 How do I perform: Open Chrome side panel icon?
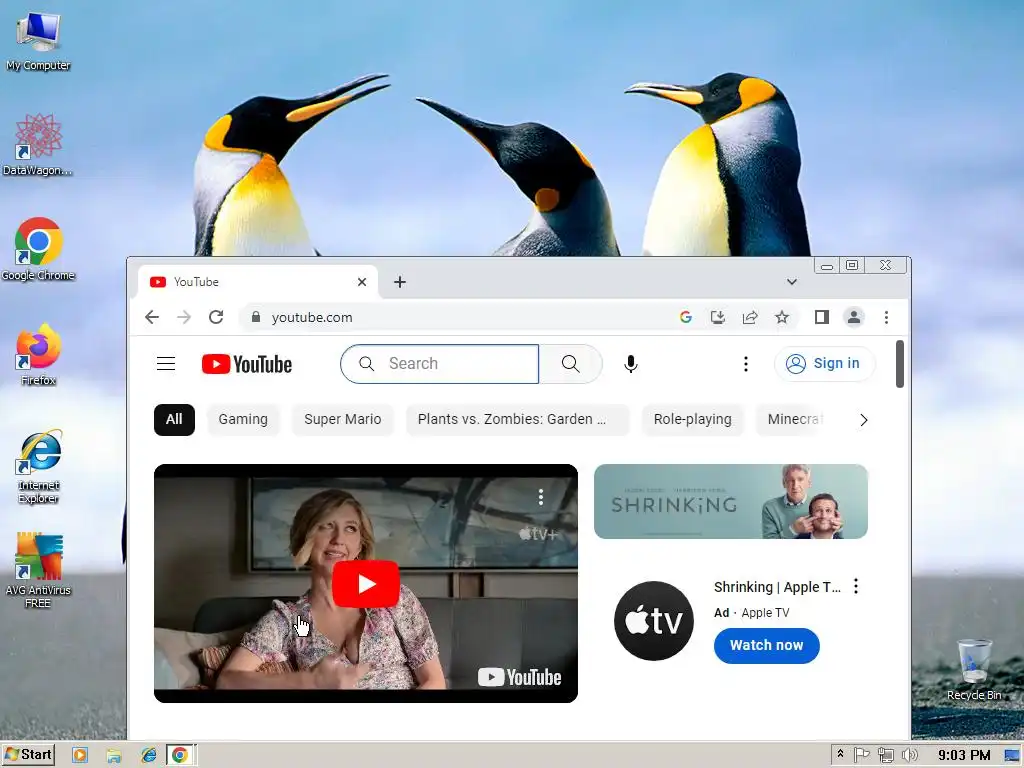coord(822,317)
